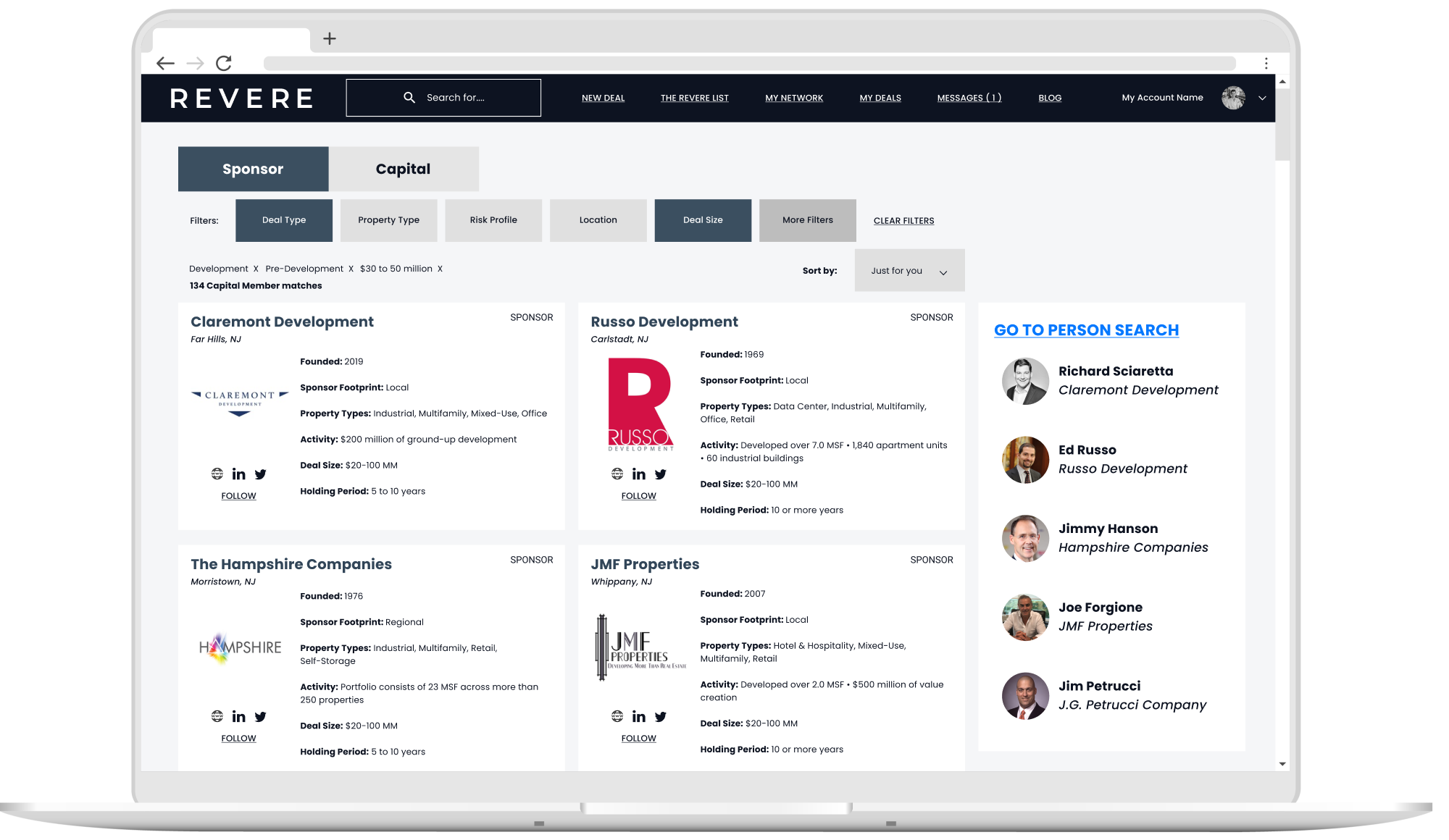Screen dimensions: 1449x840
Task: Click the Hampshire logo image
Action: point(240,647)
